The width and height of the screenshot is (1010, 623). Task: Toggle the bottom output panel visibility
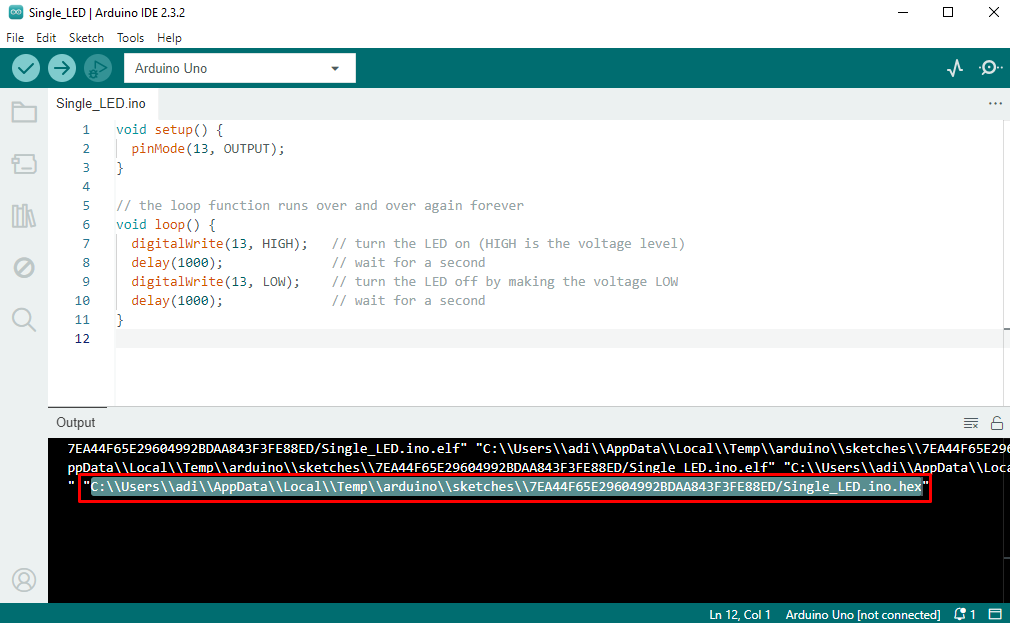point(995,614)
